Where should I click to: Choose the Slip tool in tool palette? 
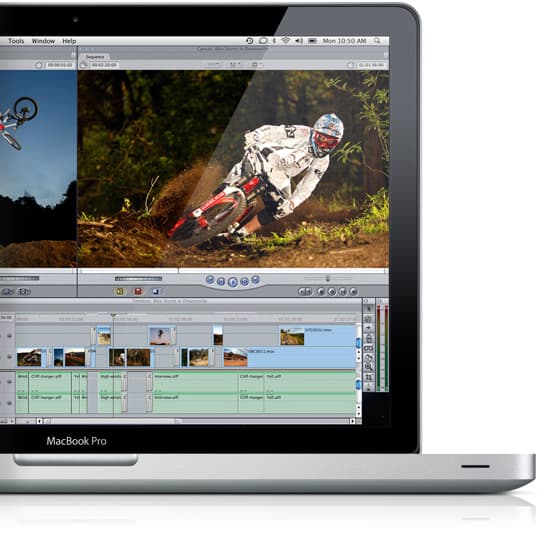tap(368, 349)
